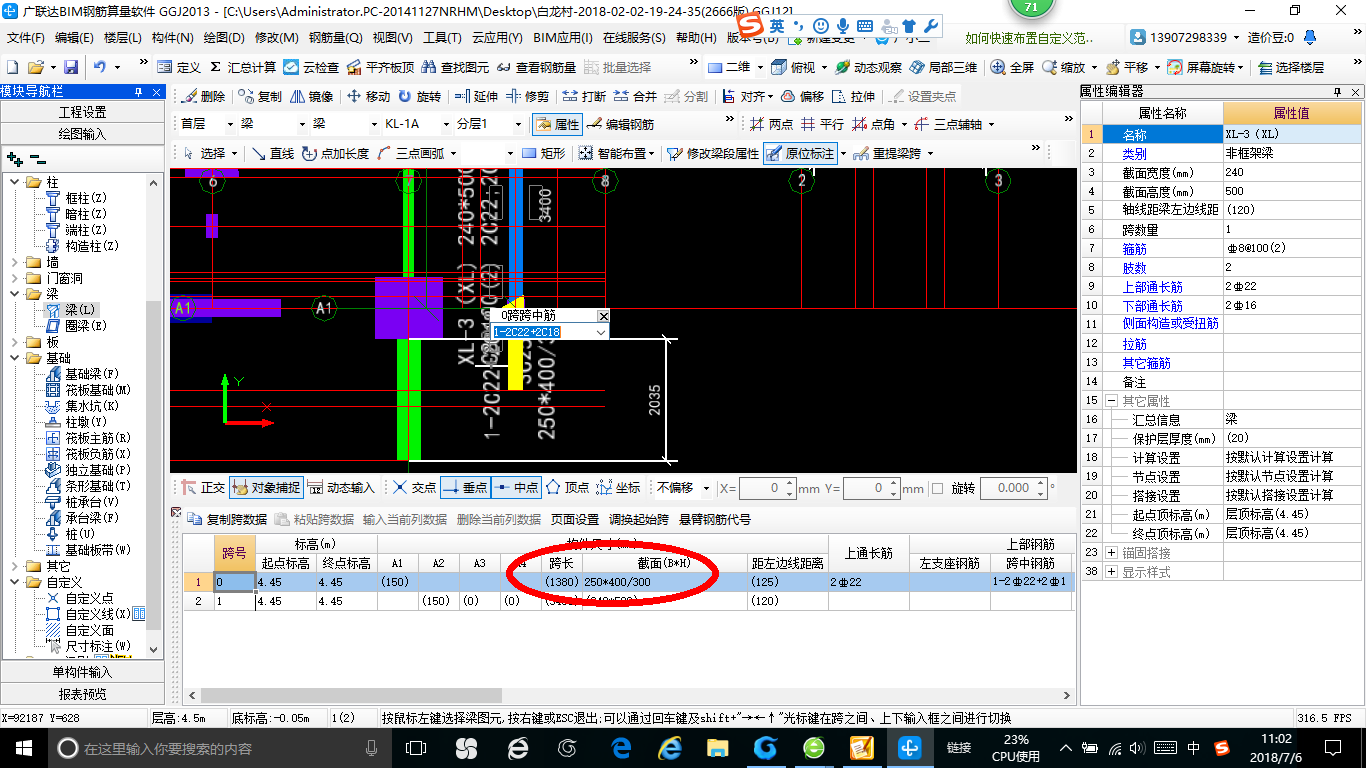The image size is (1366, 768).
Task: Click 查看钢筋量 view rebar quantity
Action: [536, 67]
